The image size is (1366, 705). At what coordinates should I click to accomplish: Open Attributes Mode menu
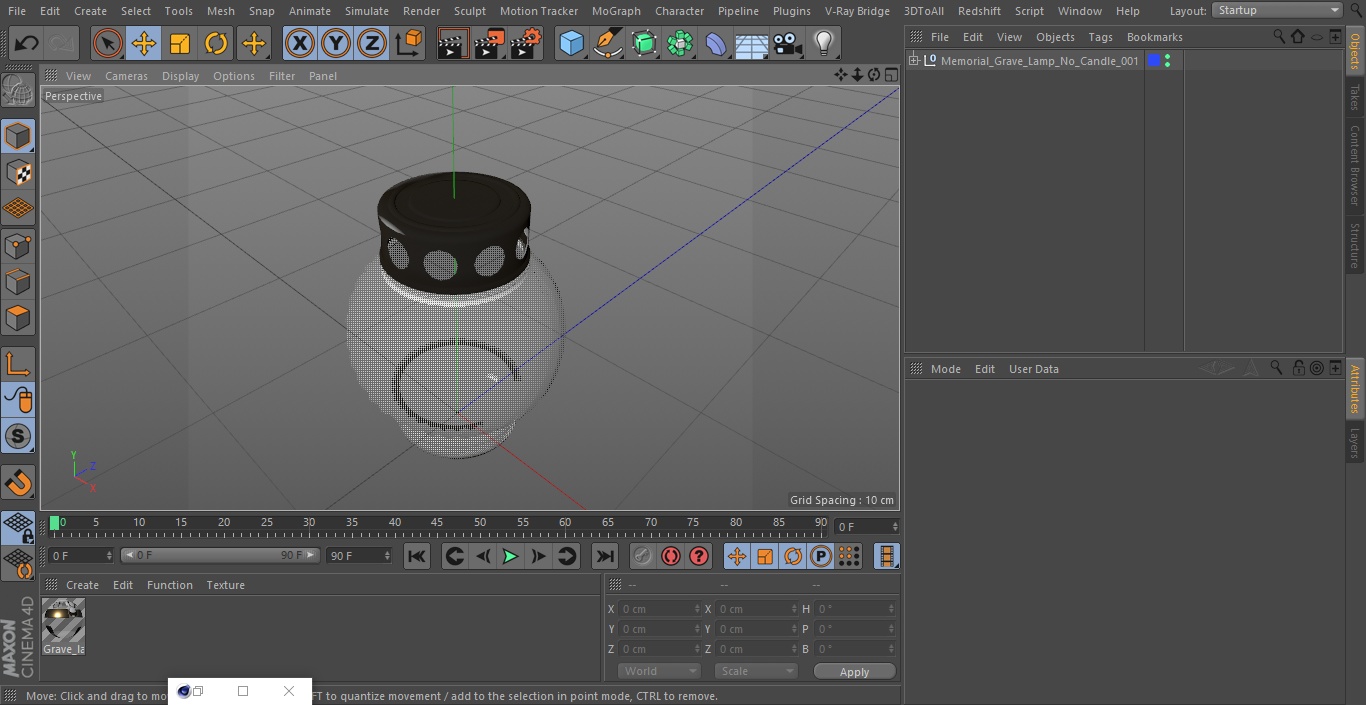[x=945, y=369]
